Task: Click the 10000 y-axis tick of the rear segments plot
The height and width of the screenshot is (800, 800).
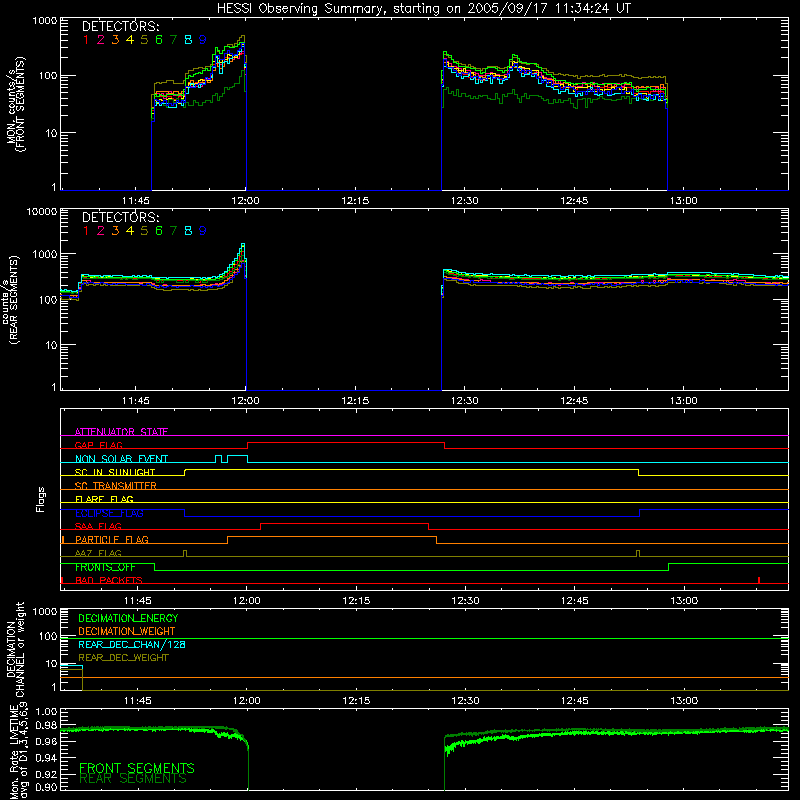Action: pyautogui.click(x=42, y=212)
